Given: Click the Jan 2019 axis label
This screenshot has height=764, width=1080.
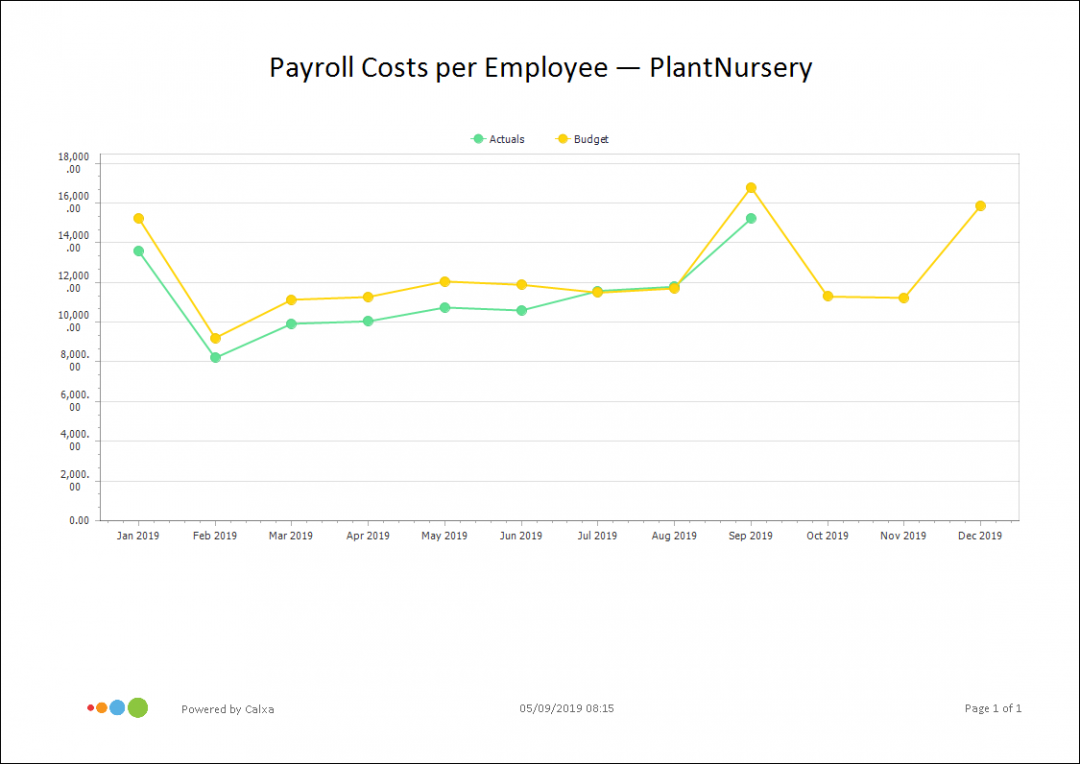Looking at the screenshot, I should click(x=137, y=535).
